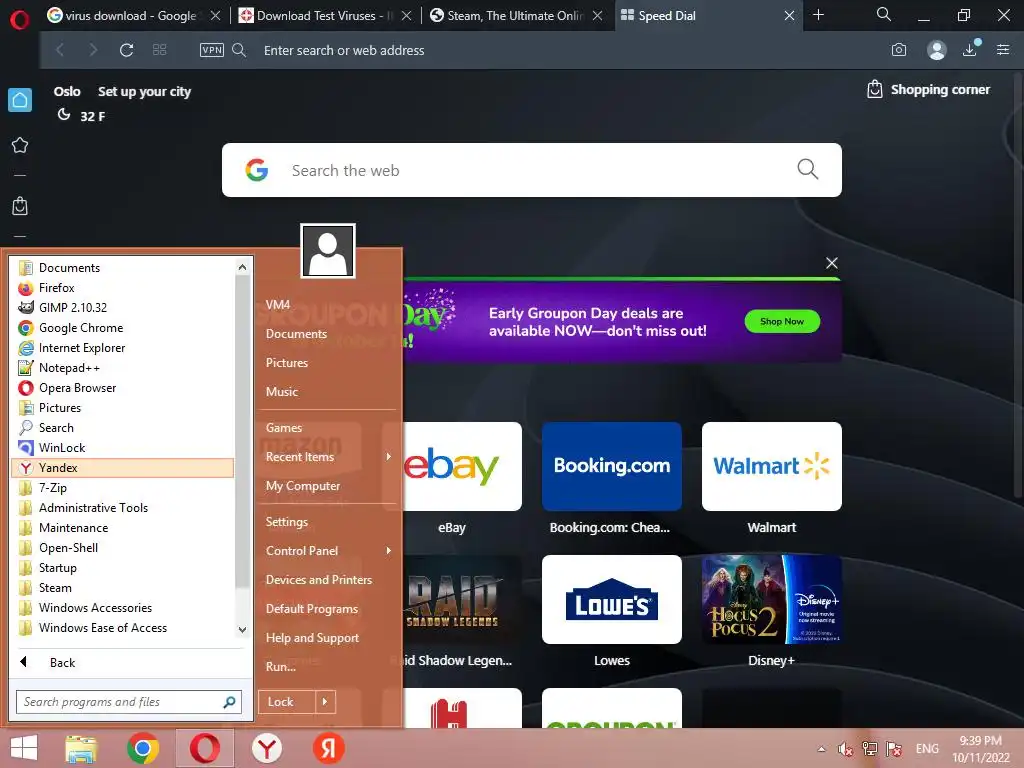Open WinLock from programs list

click(123, 448)
